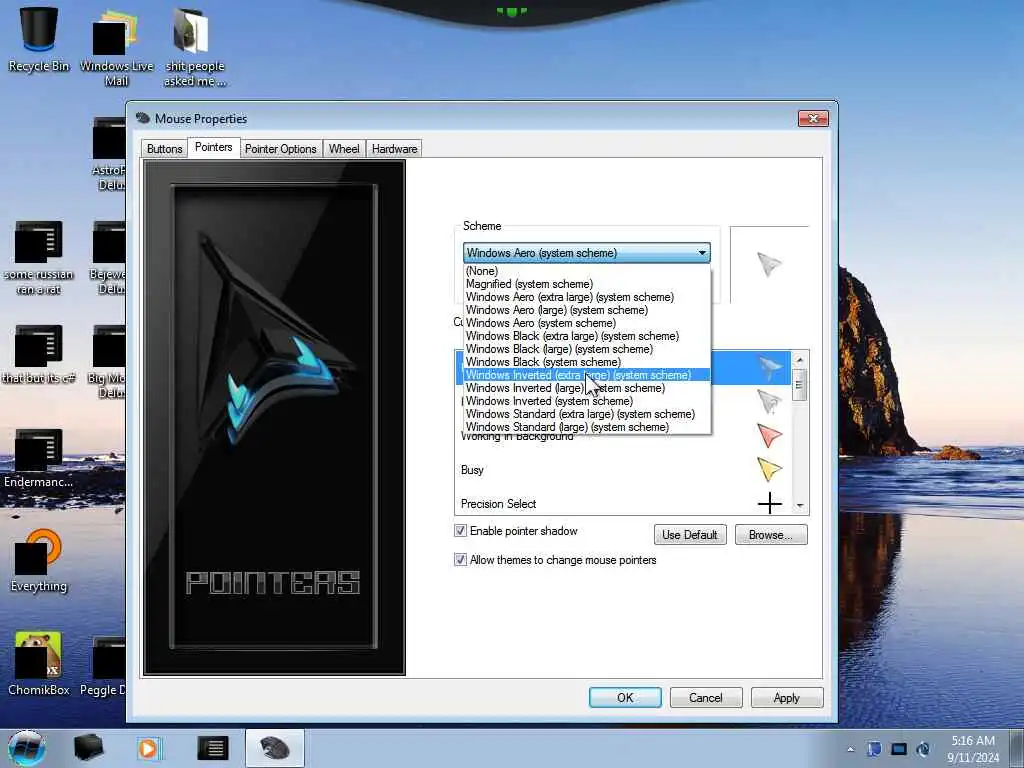Select the Endermanc... desktop icon
This screenshot has height=768, width=1024.
[39, 458]
